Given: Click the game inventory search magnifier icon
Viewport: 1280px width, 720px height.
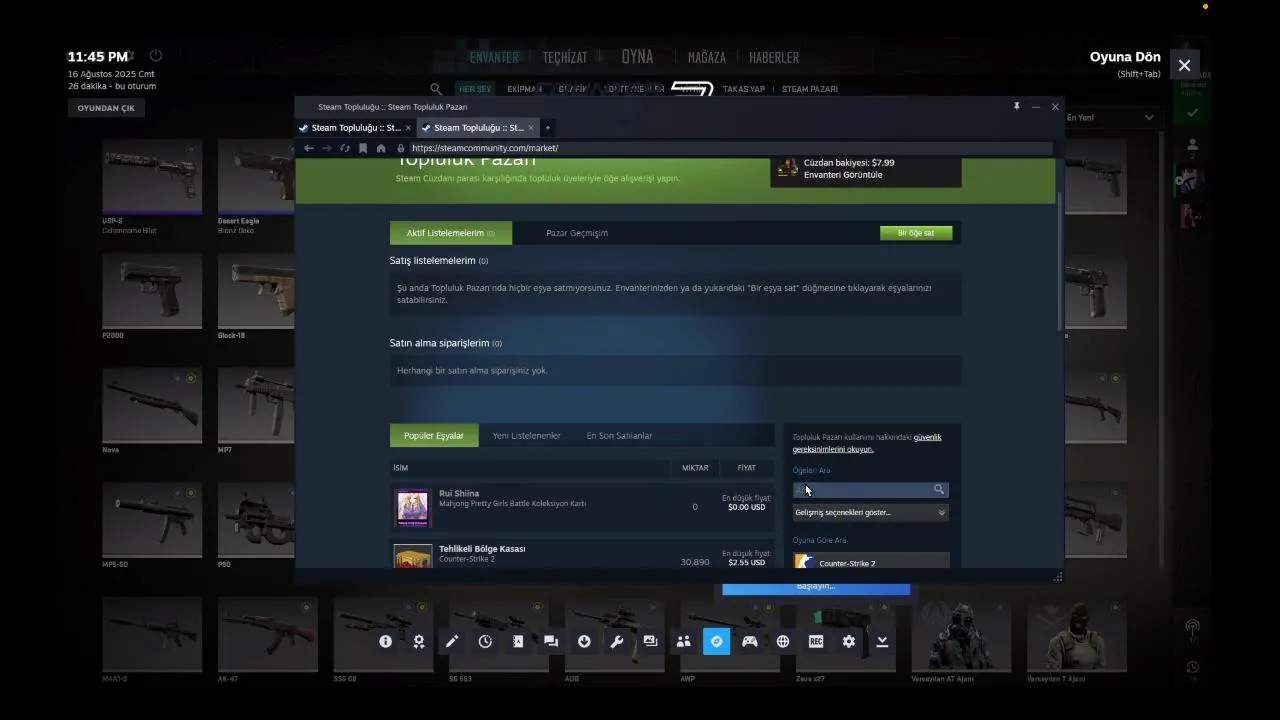Looking at the screenshot, I should click(436, 89).
